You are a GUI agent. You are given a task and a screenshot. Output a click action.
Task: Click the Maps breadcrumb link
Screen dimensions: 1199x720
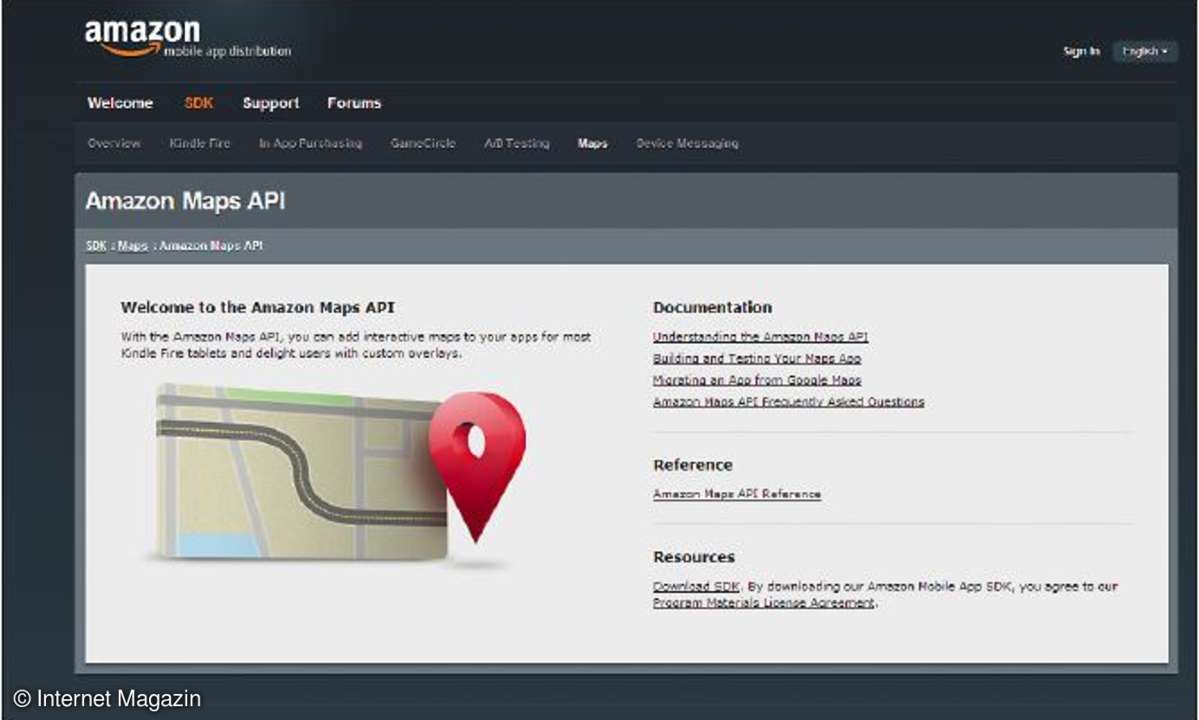(132, 245)
